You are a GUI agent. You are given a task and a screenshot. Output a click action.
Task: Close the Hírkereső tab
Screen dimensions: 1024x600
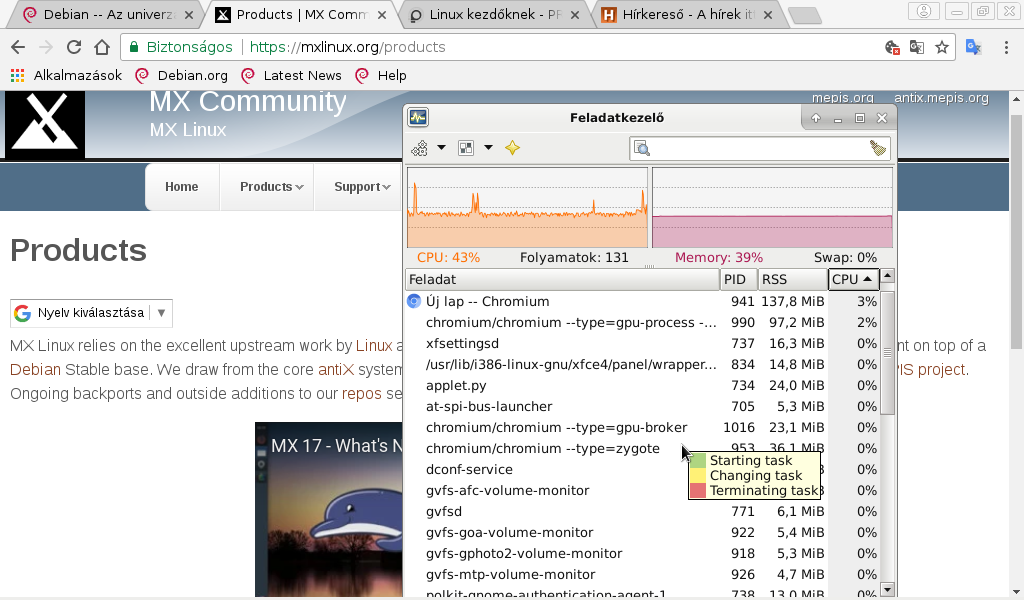768,14
